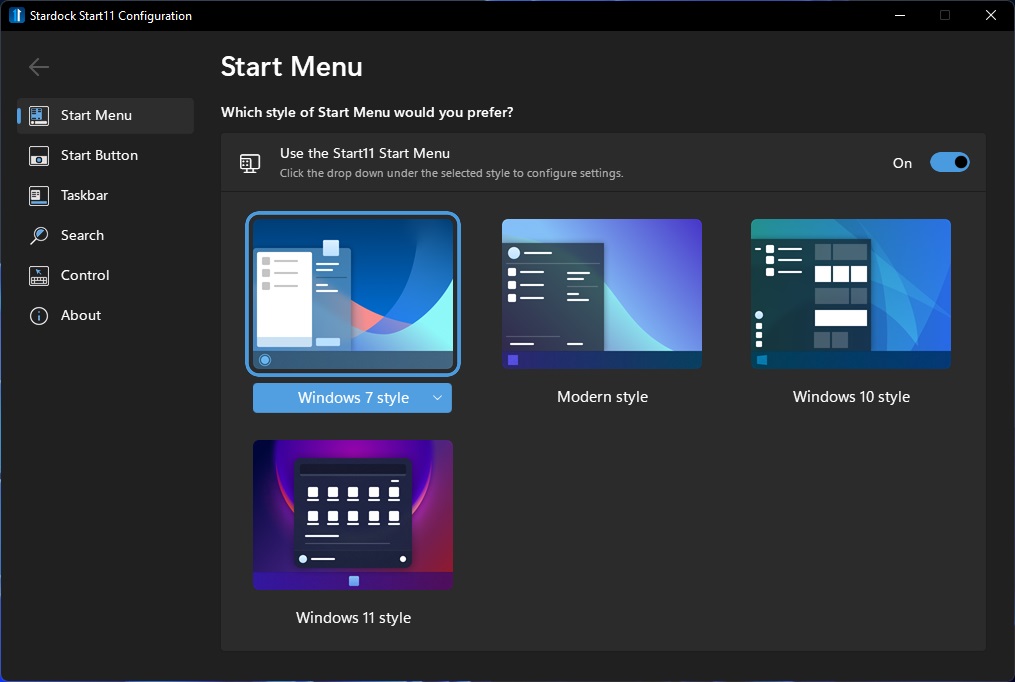Image resolution: width=1015 pixels, height=682 pixels.
Task: Switch to the Taskbar section
Action: [106, 195]
